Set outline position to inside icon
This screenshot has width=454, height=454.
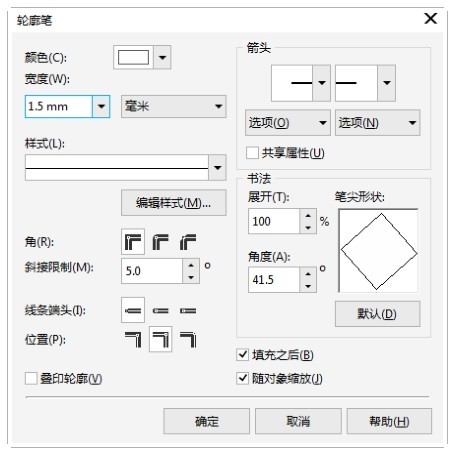(188, 339)
